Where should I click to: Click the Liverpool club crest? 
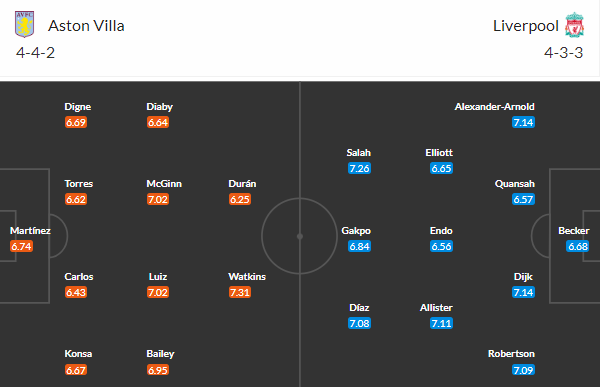pyautogui.click(x=574, y=25)
